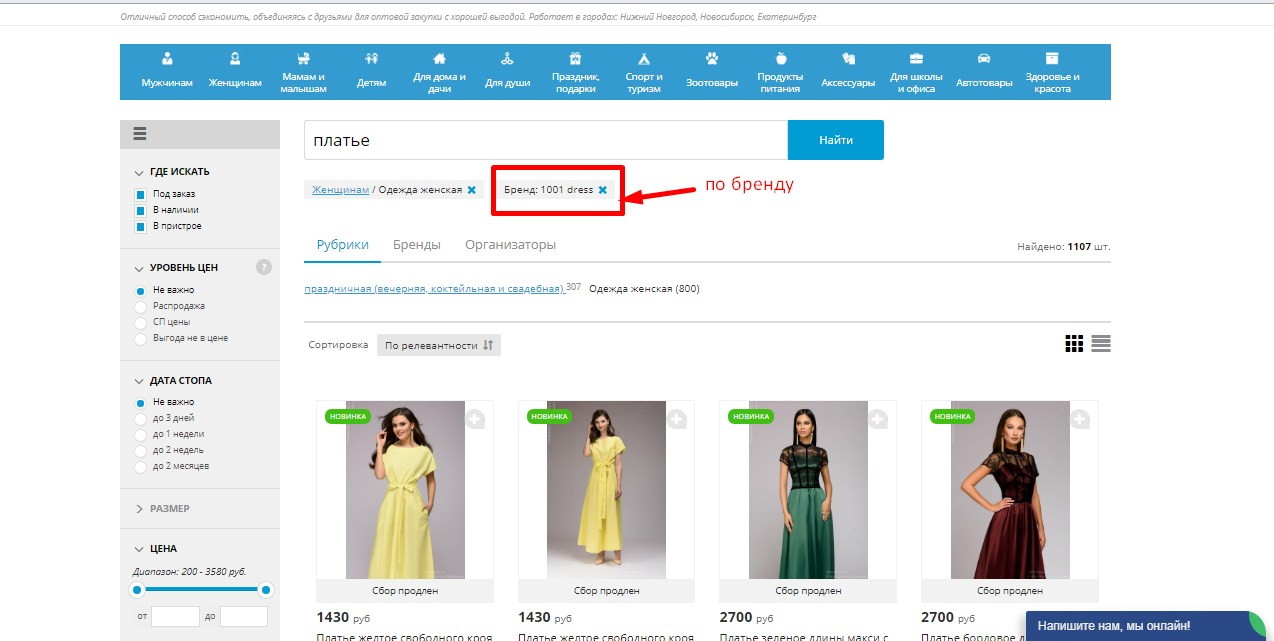Click the Найти search button

[836, 140]
